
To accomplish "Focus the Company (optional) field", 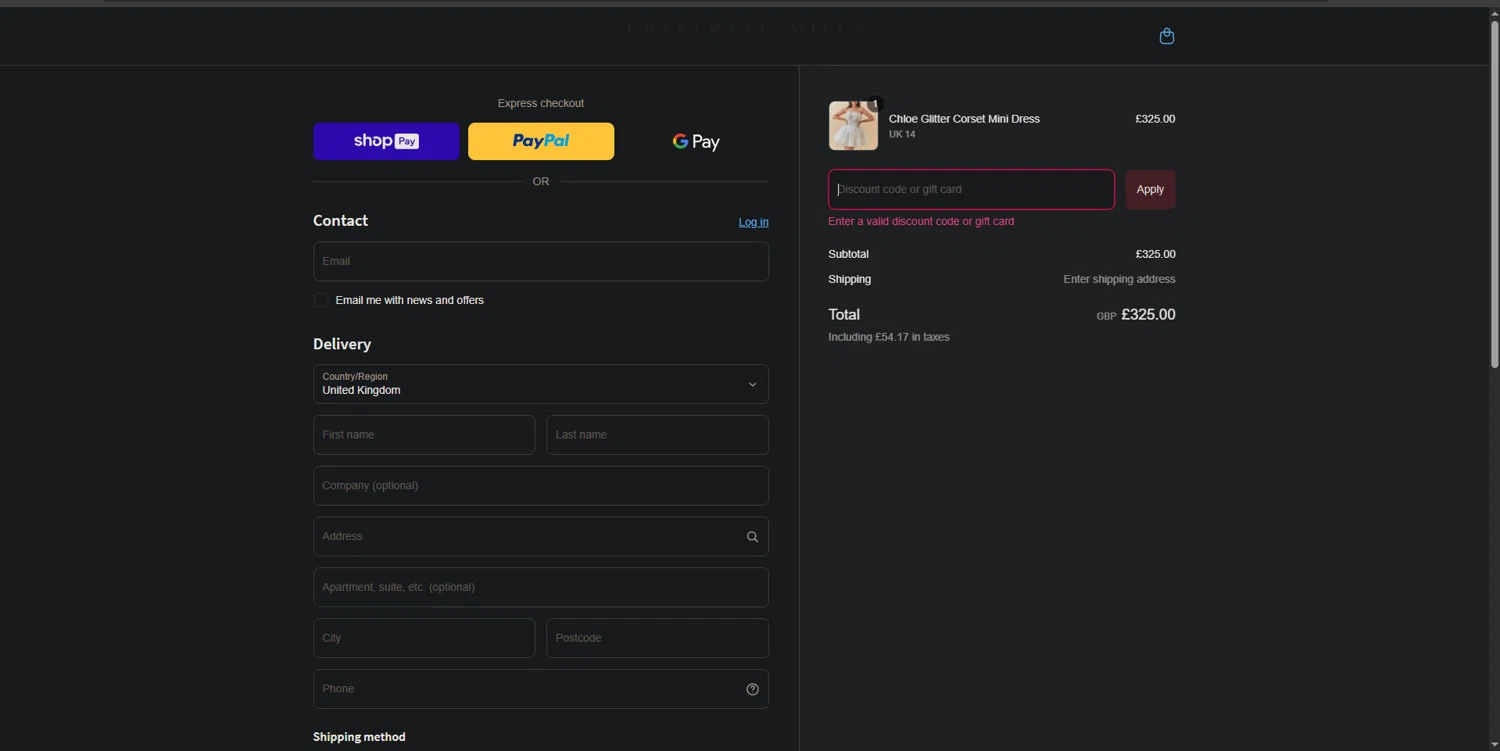I will point(541,486).
